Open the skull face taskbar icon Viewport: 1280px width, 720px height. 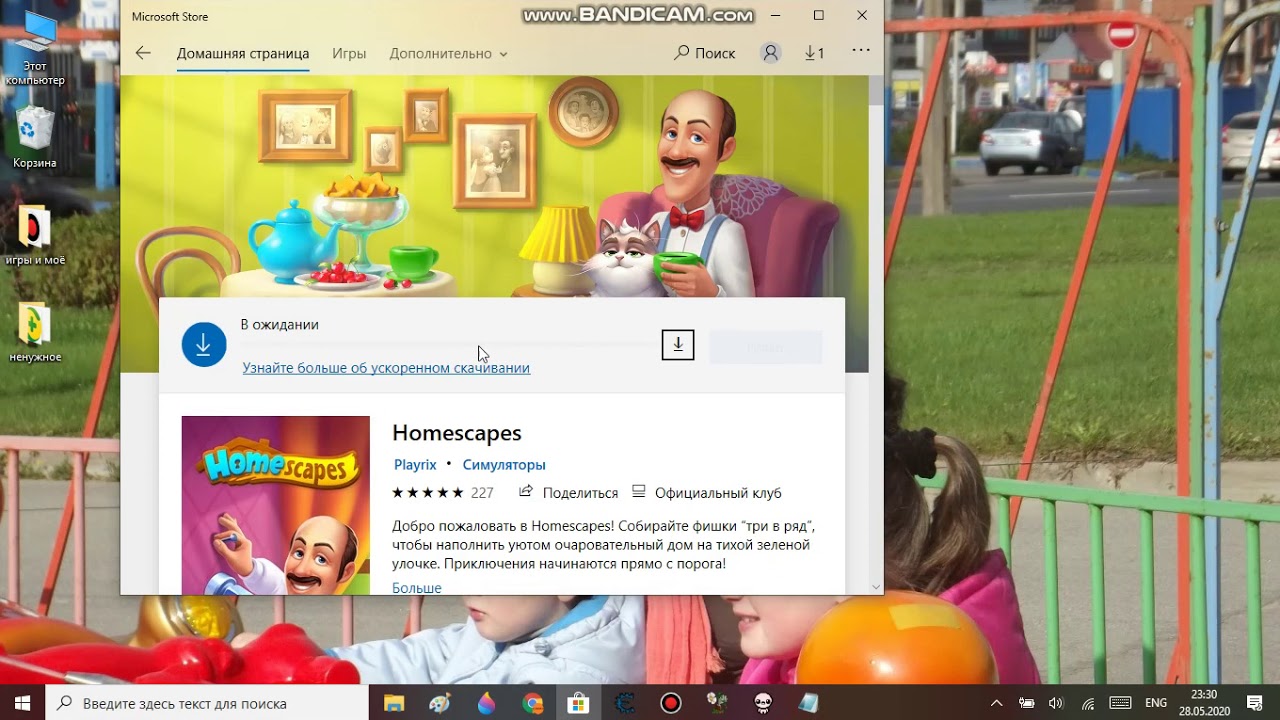pos(762,703)
